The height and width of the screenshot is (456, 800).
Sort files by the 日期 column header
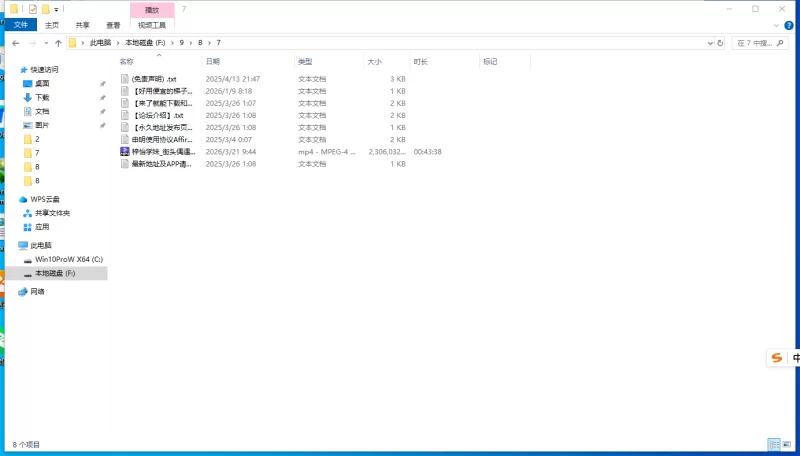pyautogui.click(x=212, y=61)
